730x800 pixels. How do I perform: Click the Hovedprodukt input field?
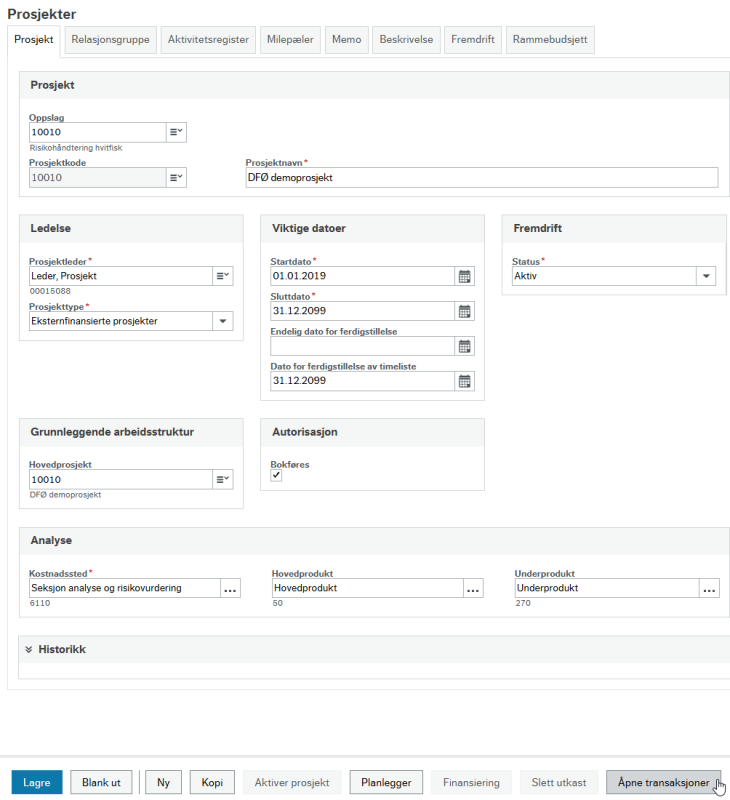[367, 588]
